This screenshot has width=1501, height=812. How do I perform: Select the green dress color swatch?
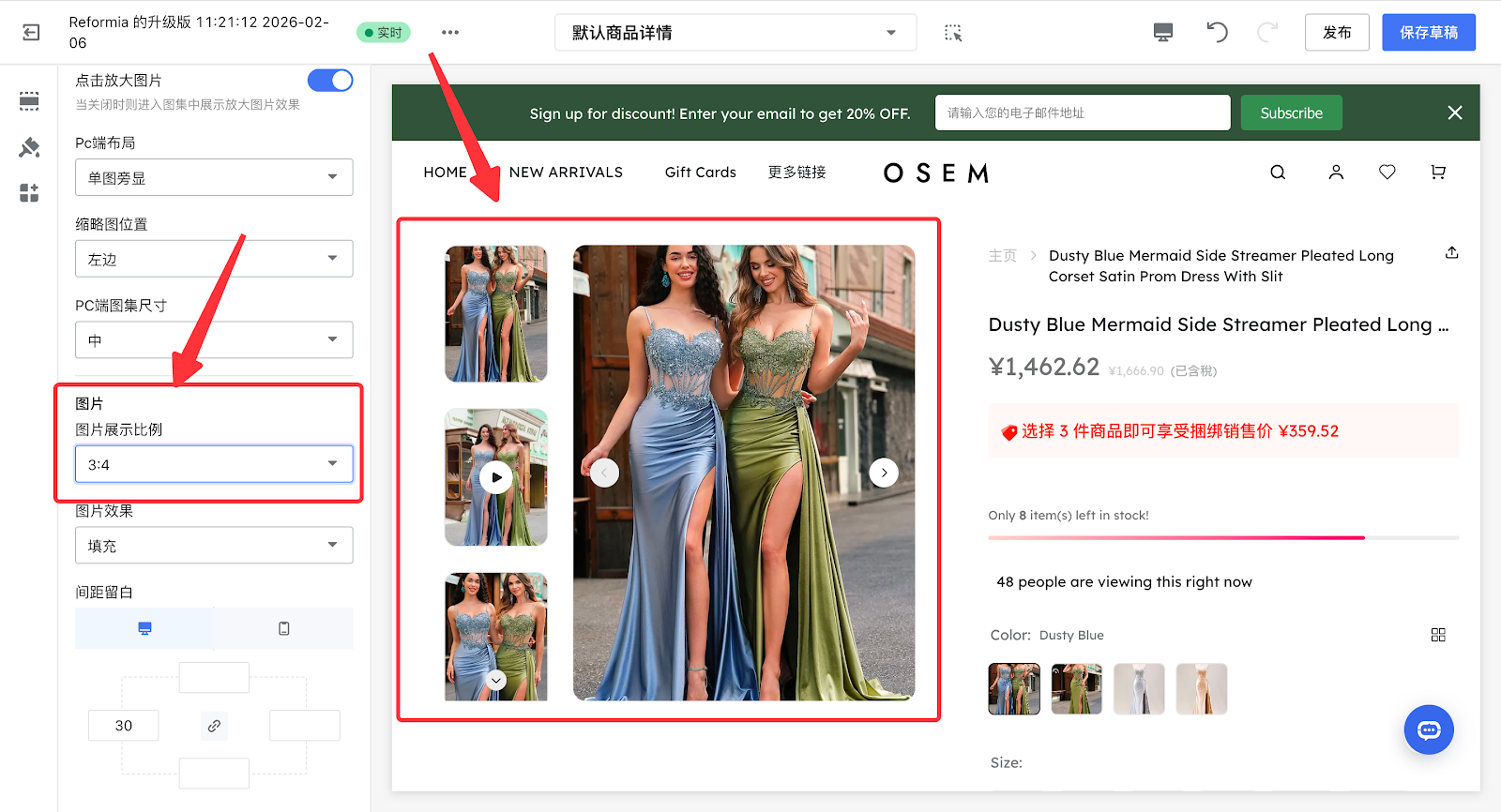click(x=1076, y=689)
